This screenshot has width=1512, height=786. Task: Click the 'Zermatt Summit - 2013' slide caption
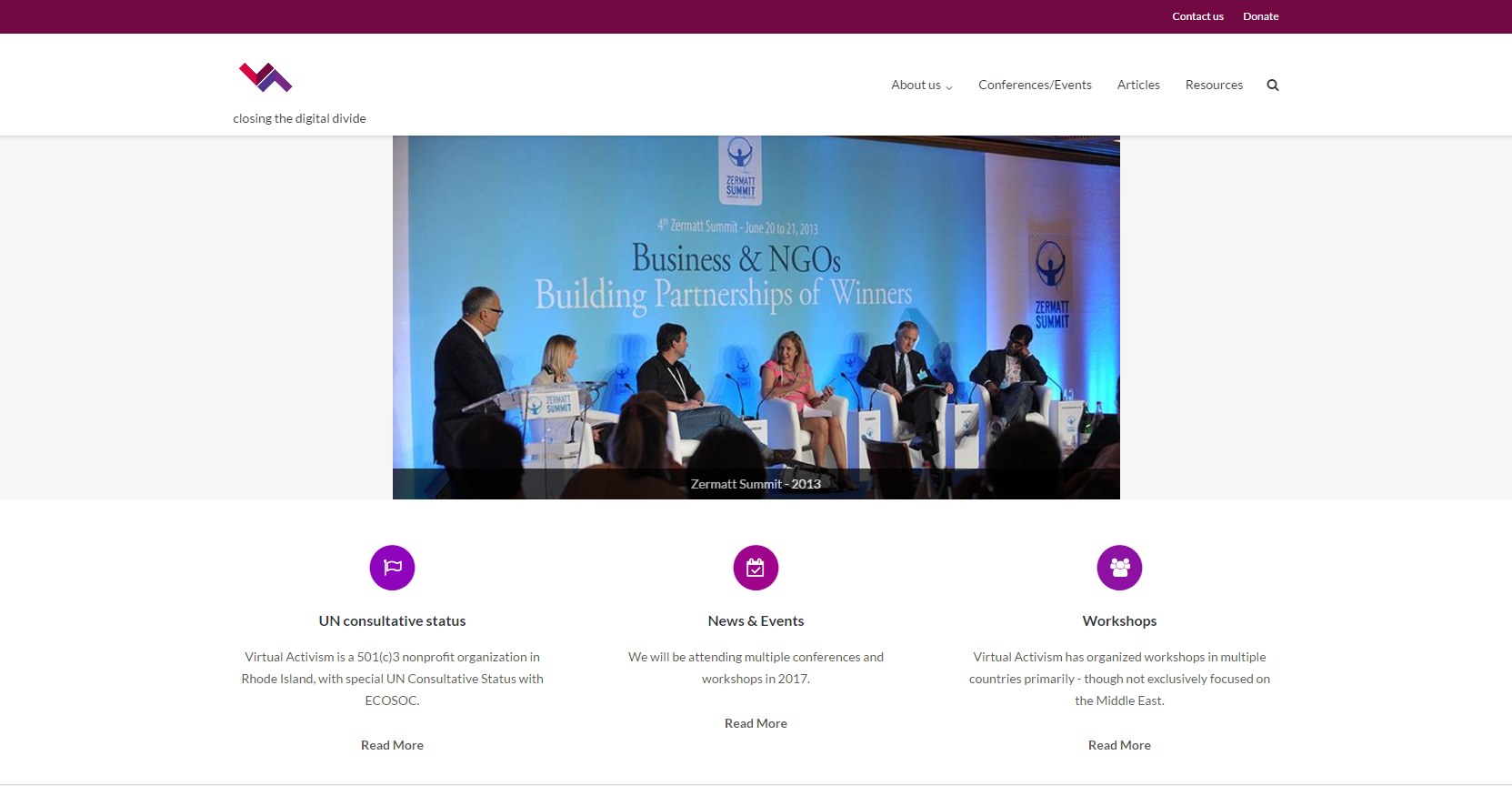756,484
